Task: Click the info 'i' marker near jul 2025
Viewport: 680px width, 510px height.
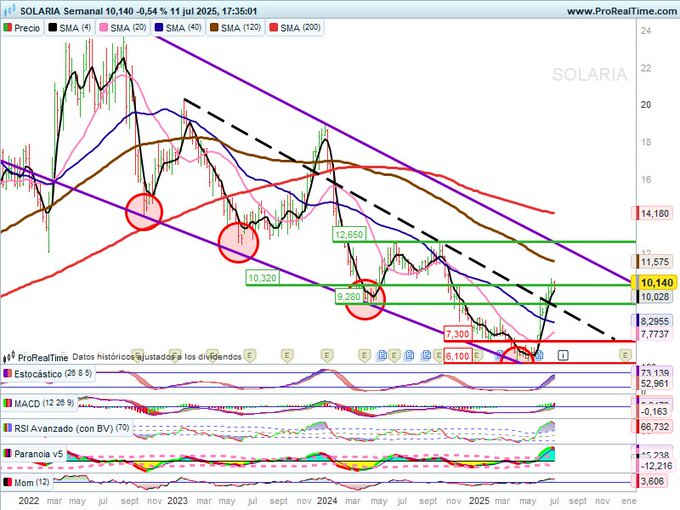Action: 563,356
